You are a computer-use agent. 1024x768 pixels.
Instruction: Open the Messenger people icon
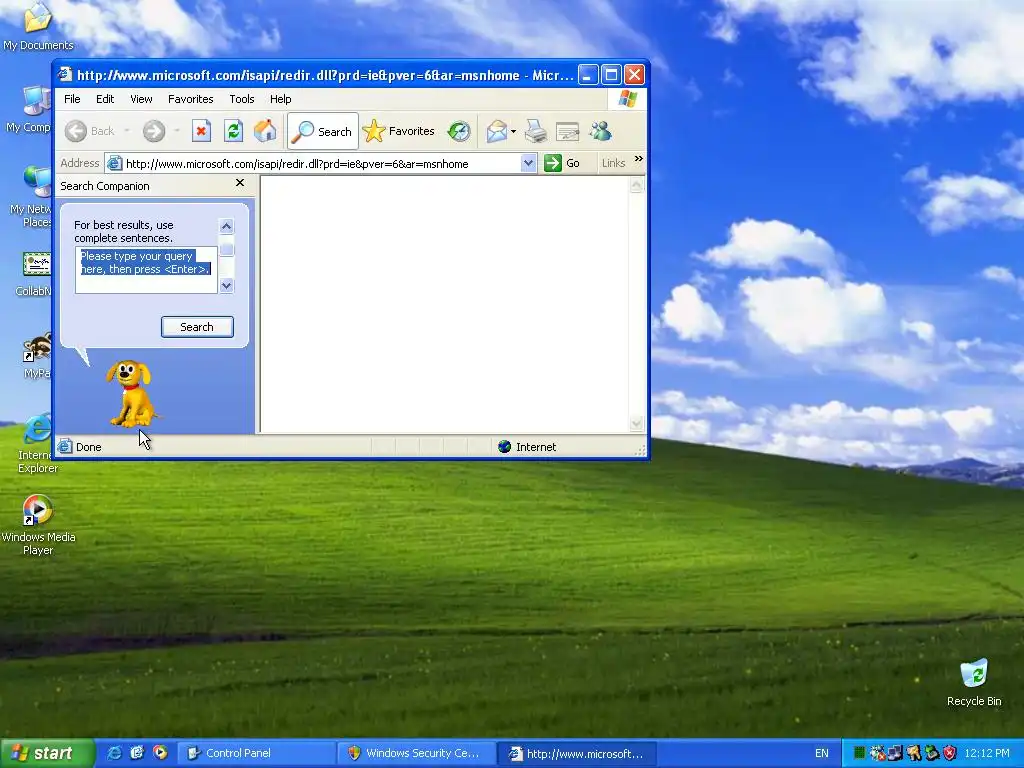click(x=600, y=131)
